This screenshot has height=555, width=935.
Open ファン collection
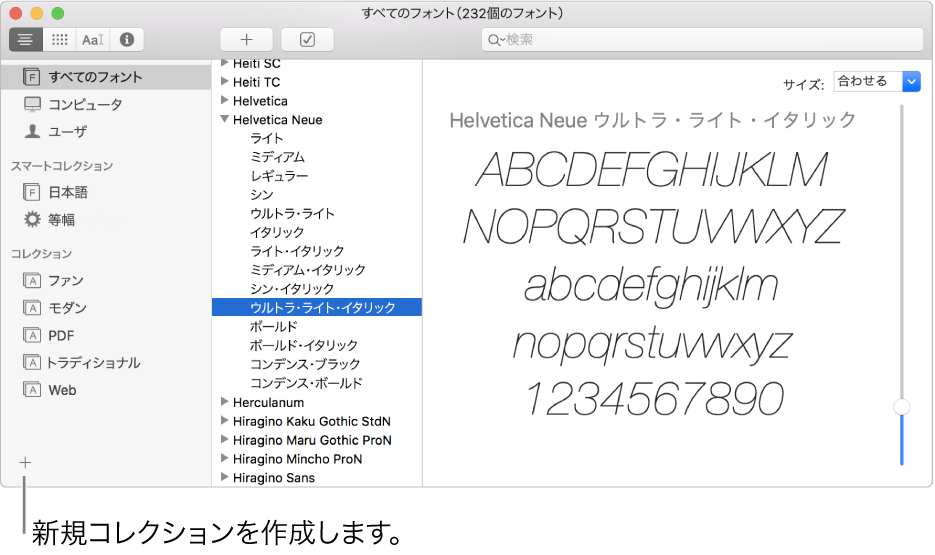coord(106,281)
